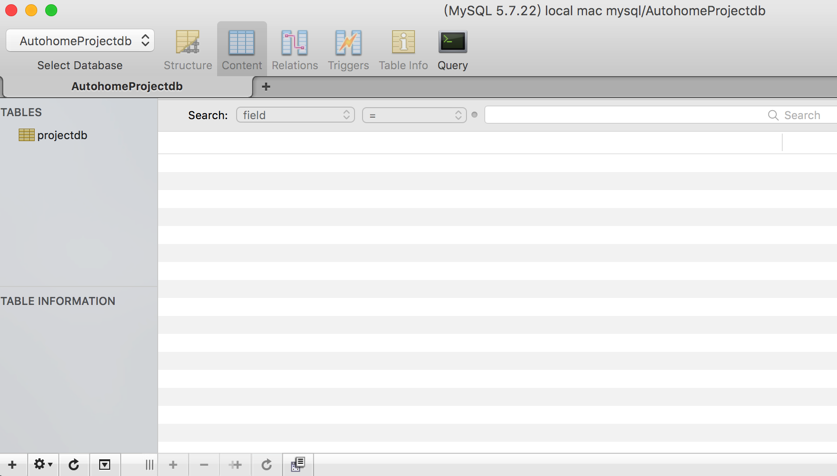Screen dimensions: 837x476
Task: Select the AutohomeProjectdb connection tab
Action: pos(127,86)
